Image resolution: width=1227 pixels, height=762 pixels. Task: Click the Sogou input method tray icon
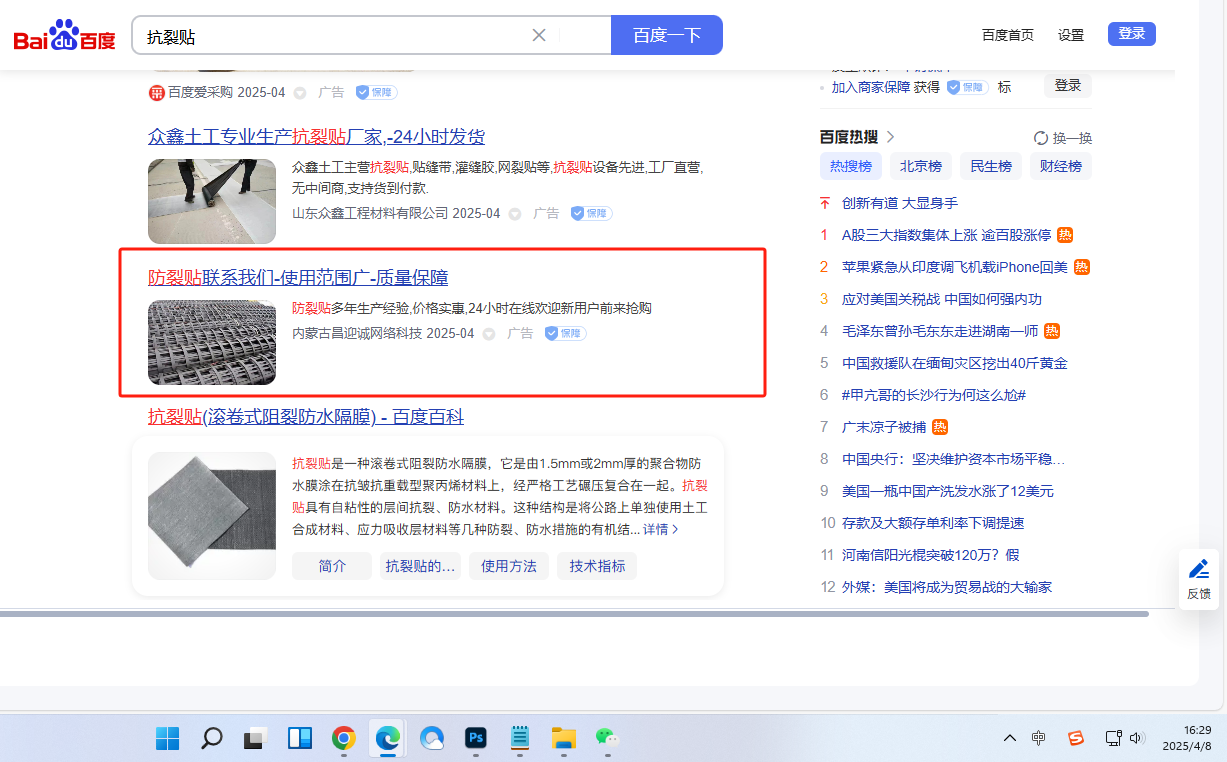1075,738
